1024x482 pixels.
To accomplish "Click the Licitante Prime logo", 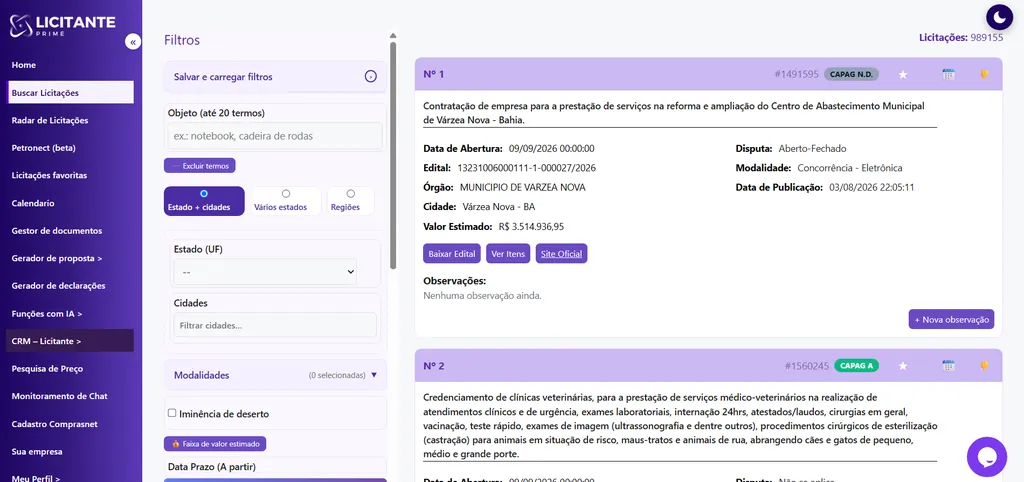I will point(62,25).
